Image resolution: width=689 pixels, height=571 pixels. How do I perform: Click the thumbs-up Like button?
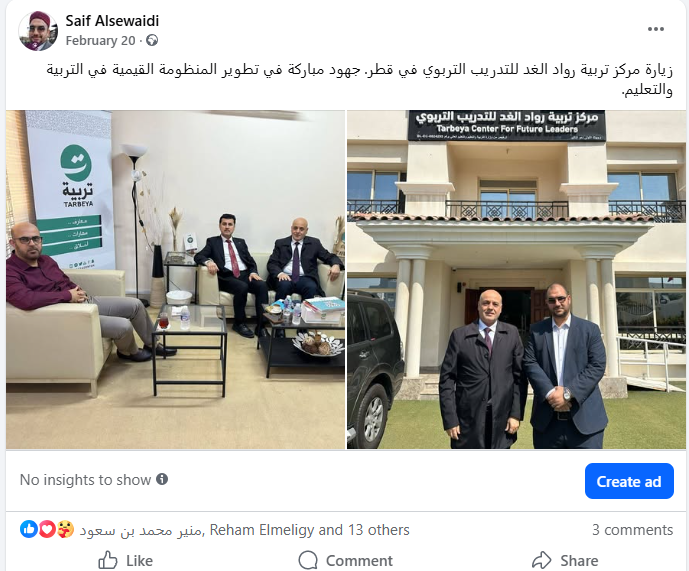pos(125,560)
